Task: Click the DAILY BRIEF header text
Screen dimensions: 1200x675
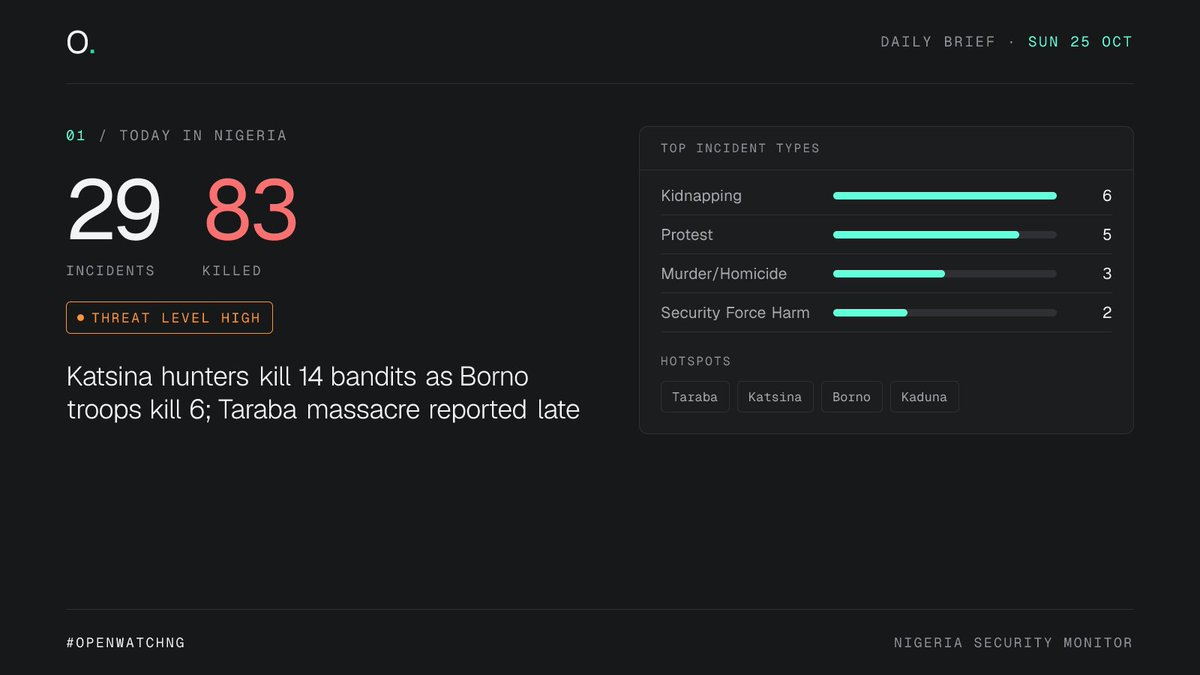Action: [938, 42]
